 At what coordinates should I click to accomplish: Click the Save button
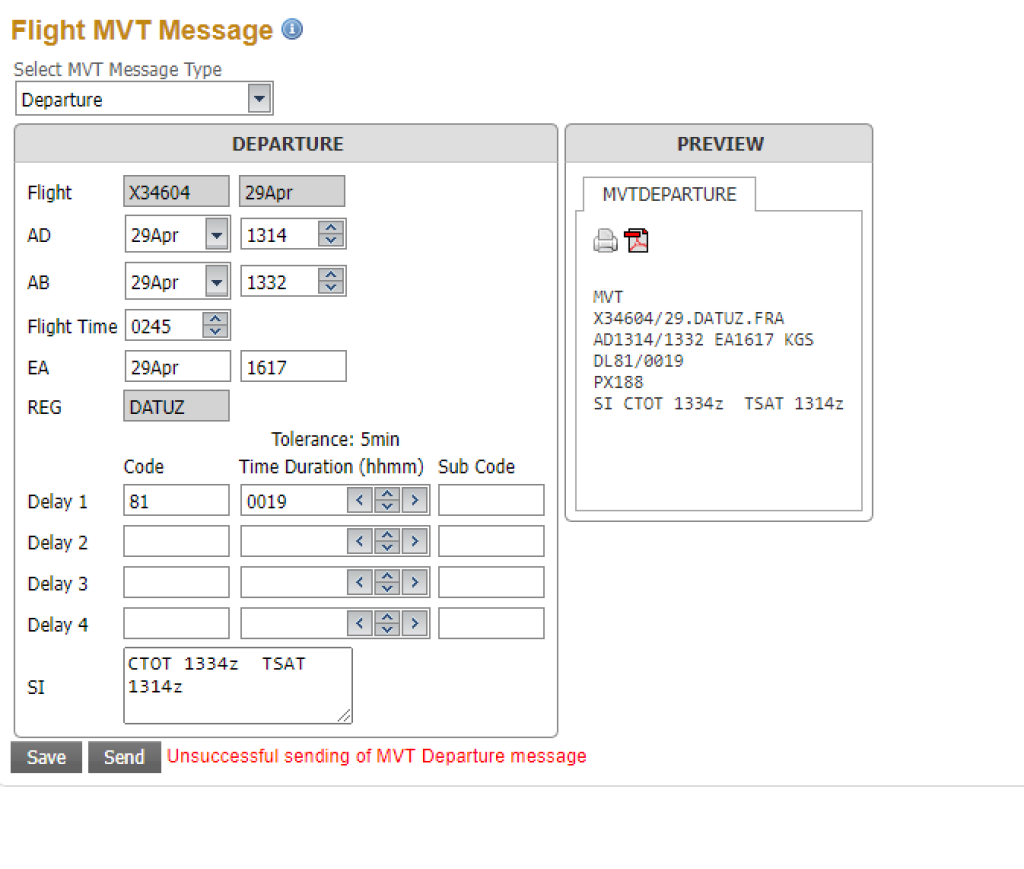click(x=46, y=757)
